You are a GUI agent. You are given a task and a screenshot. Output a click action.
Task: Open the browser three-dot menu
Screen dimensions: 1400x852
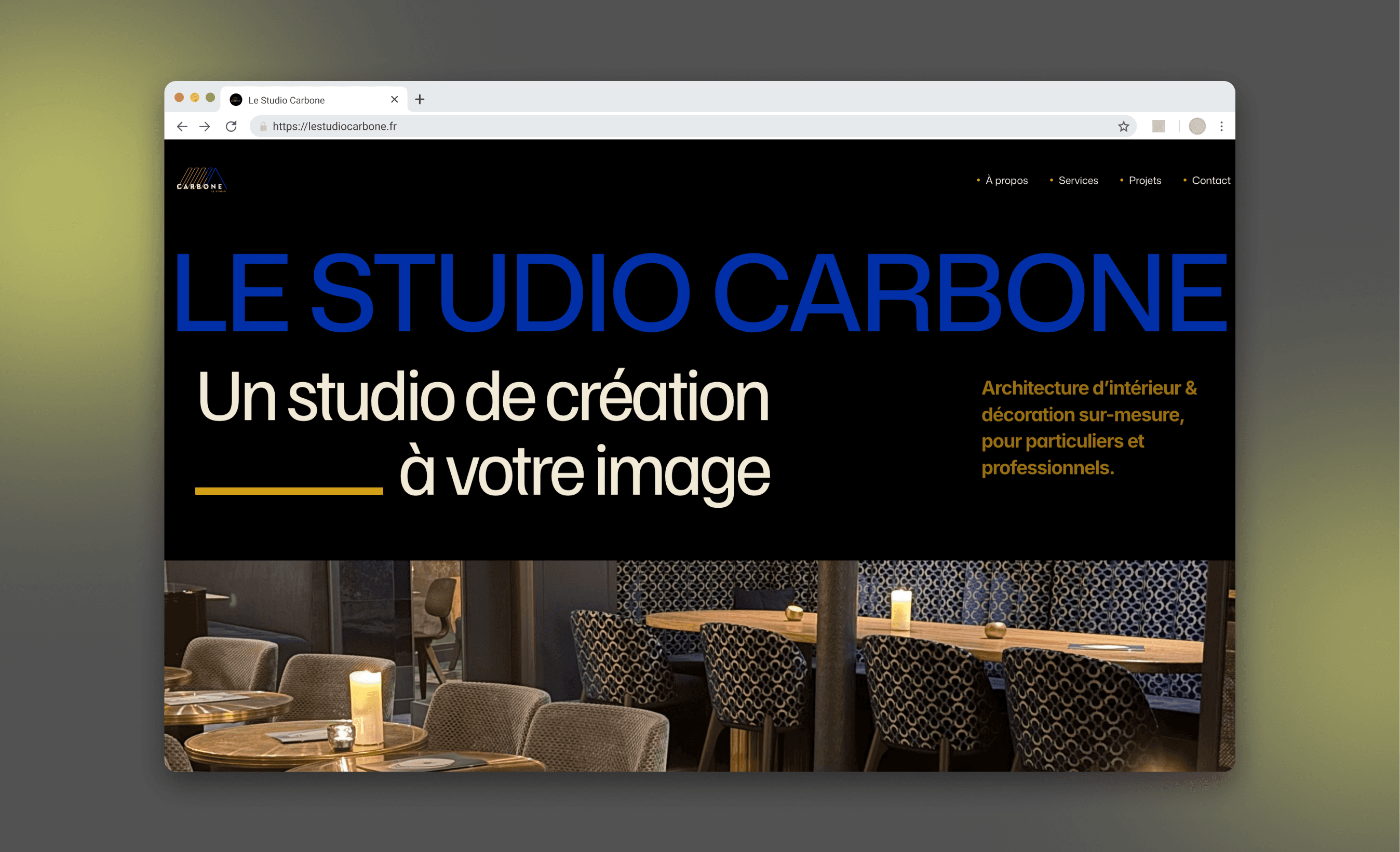(1221, 126)
